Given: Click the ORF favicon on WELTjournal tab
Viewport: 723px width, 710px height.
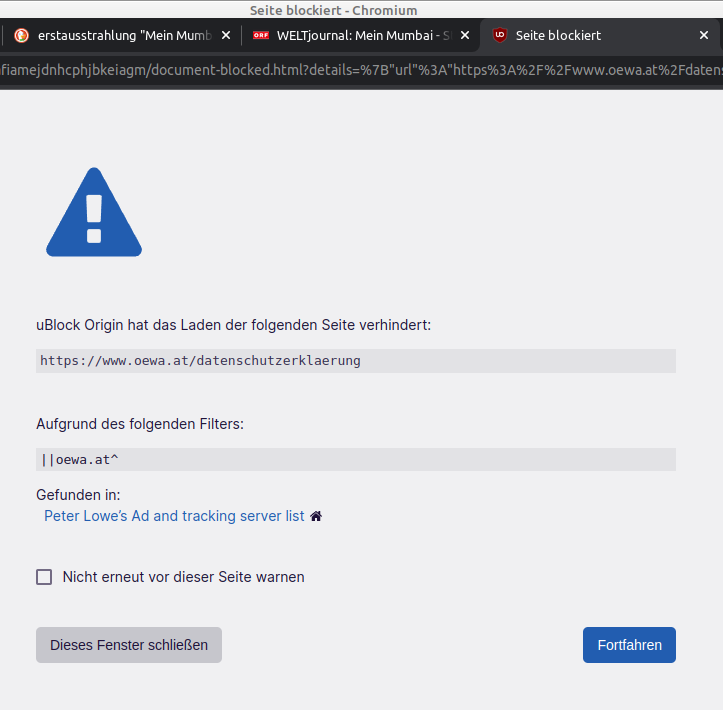Looking at the screenshot, I should coord(261,36).
